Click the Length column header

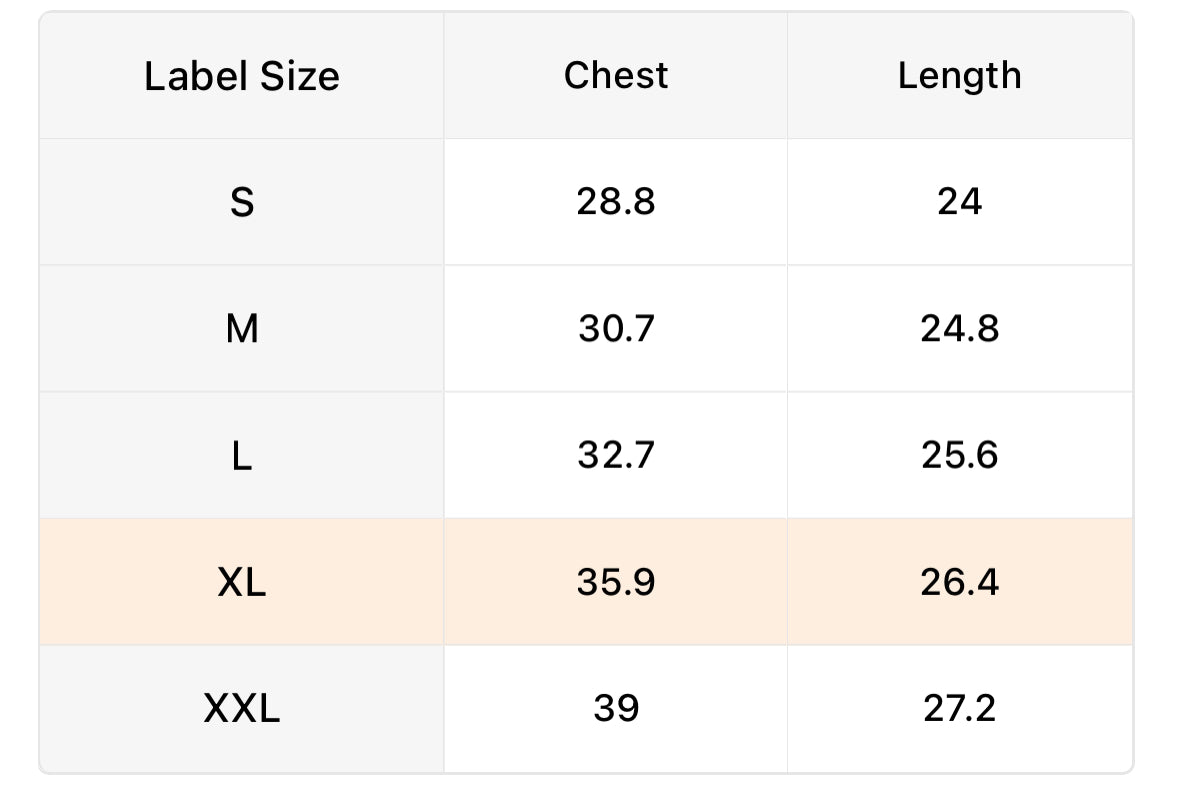tap(959, 76)
